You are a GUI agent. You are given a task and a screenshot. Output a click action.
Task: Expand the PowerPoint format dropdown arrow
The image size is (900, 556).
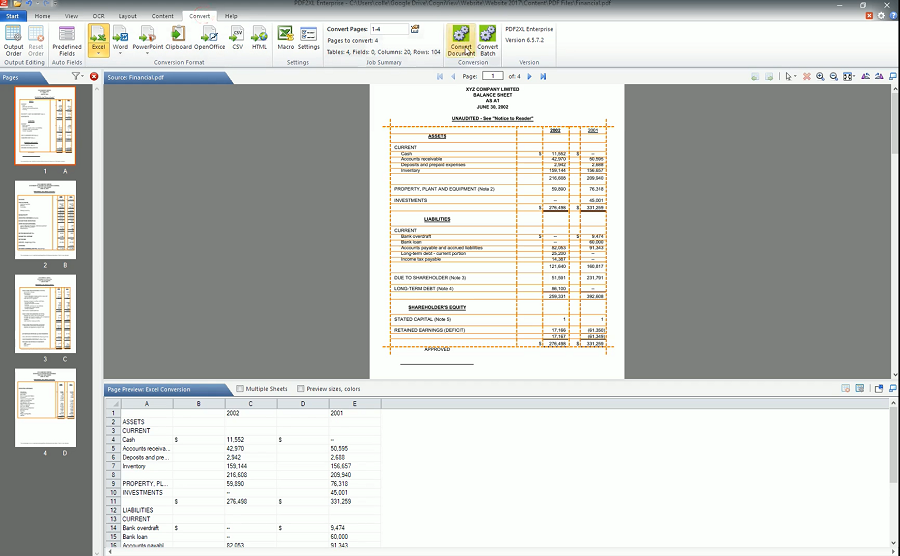[148, 53]
